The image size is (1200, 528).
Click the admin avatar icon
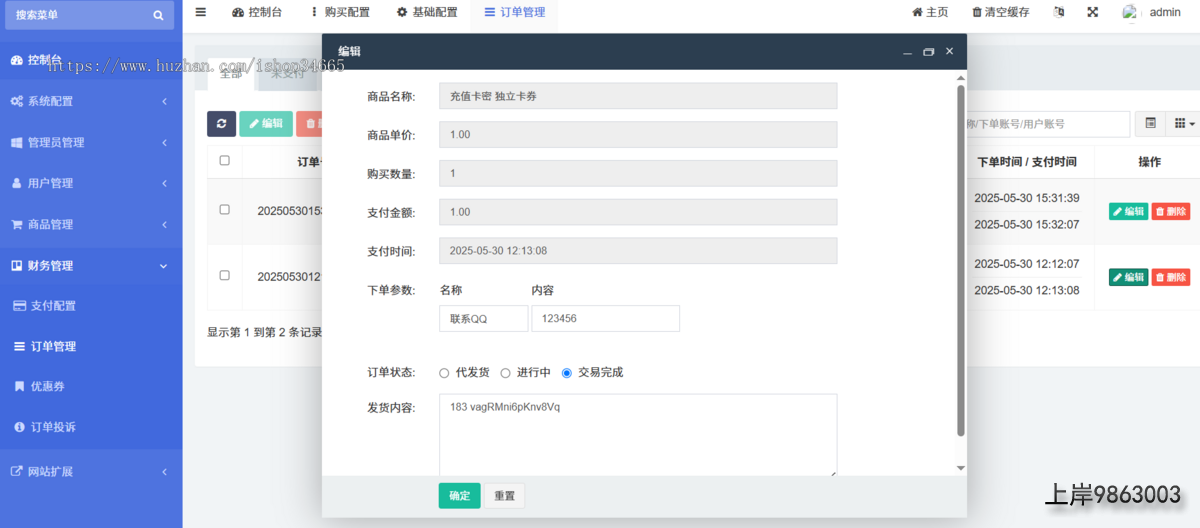(1130, 12)
